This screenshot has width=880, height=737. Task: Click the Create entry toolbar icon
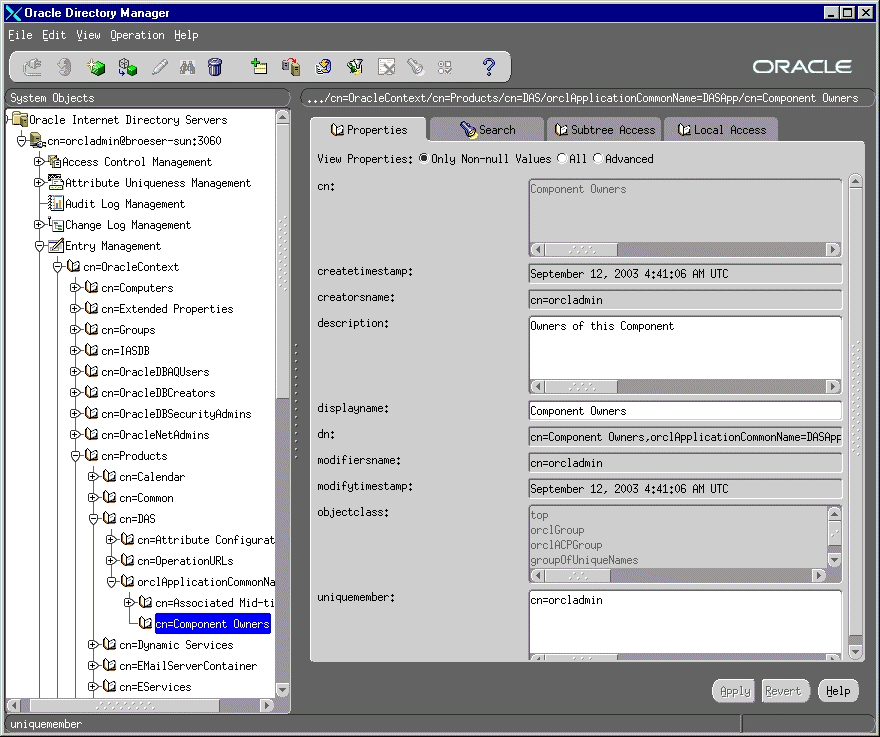pos(258,66)
